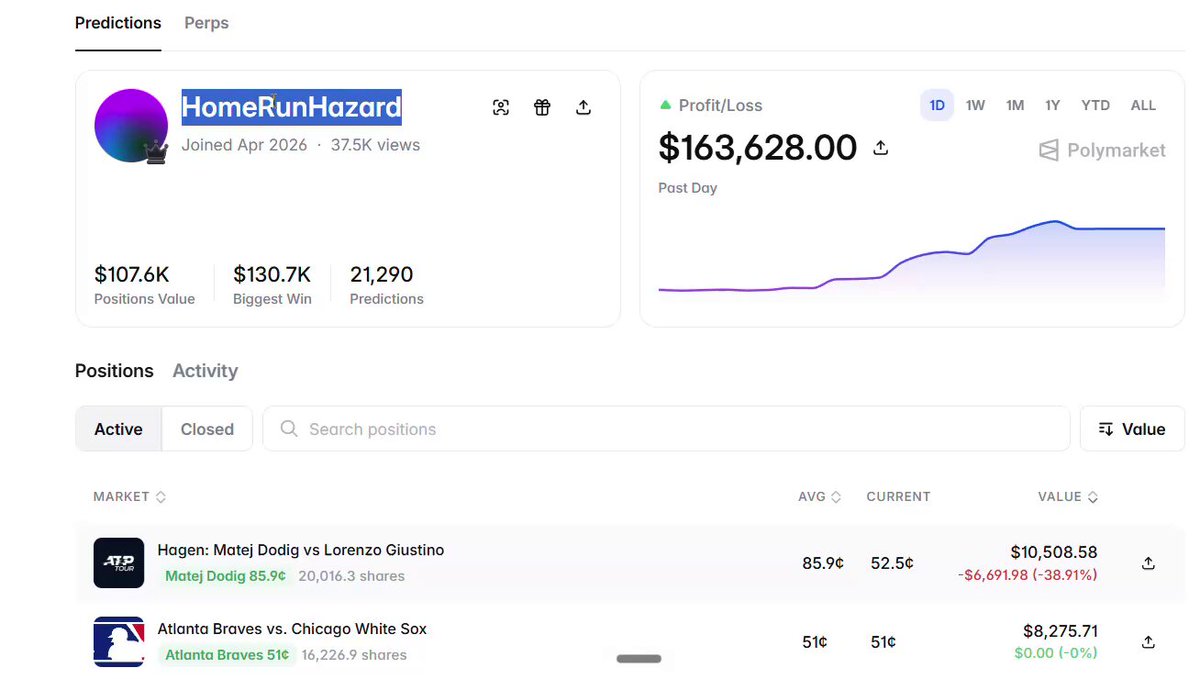Click the $8,275.71 position value

point(1060,631)
